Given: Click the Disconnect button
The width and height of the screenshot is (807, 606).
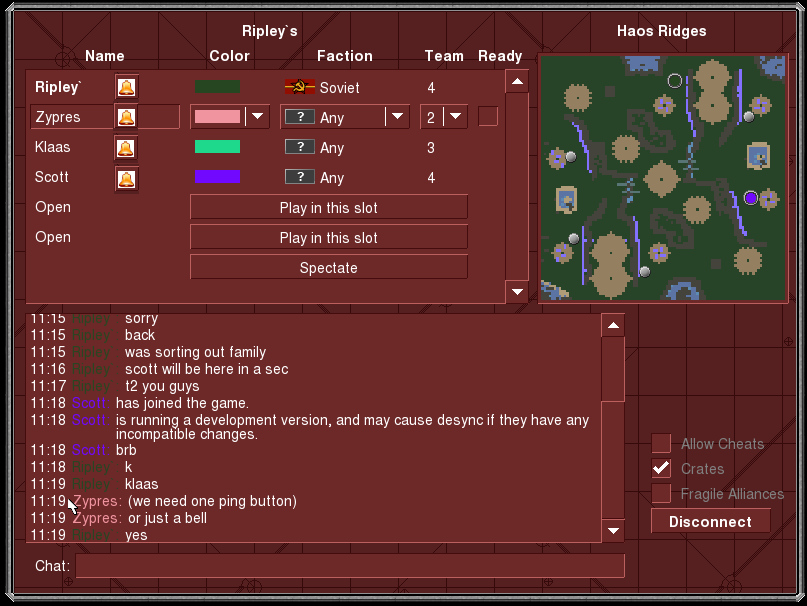Looking at the screenshot, I should pyautogui.click(x=711, y=522).
